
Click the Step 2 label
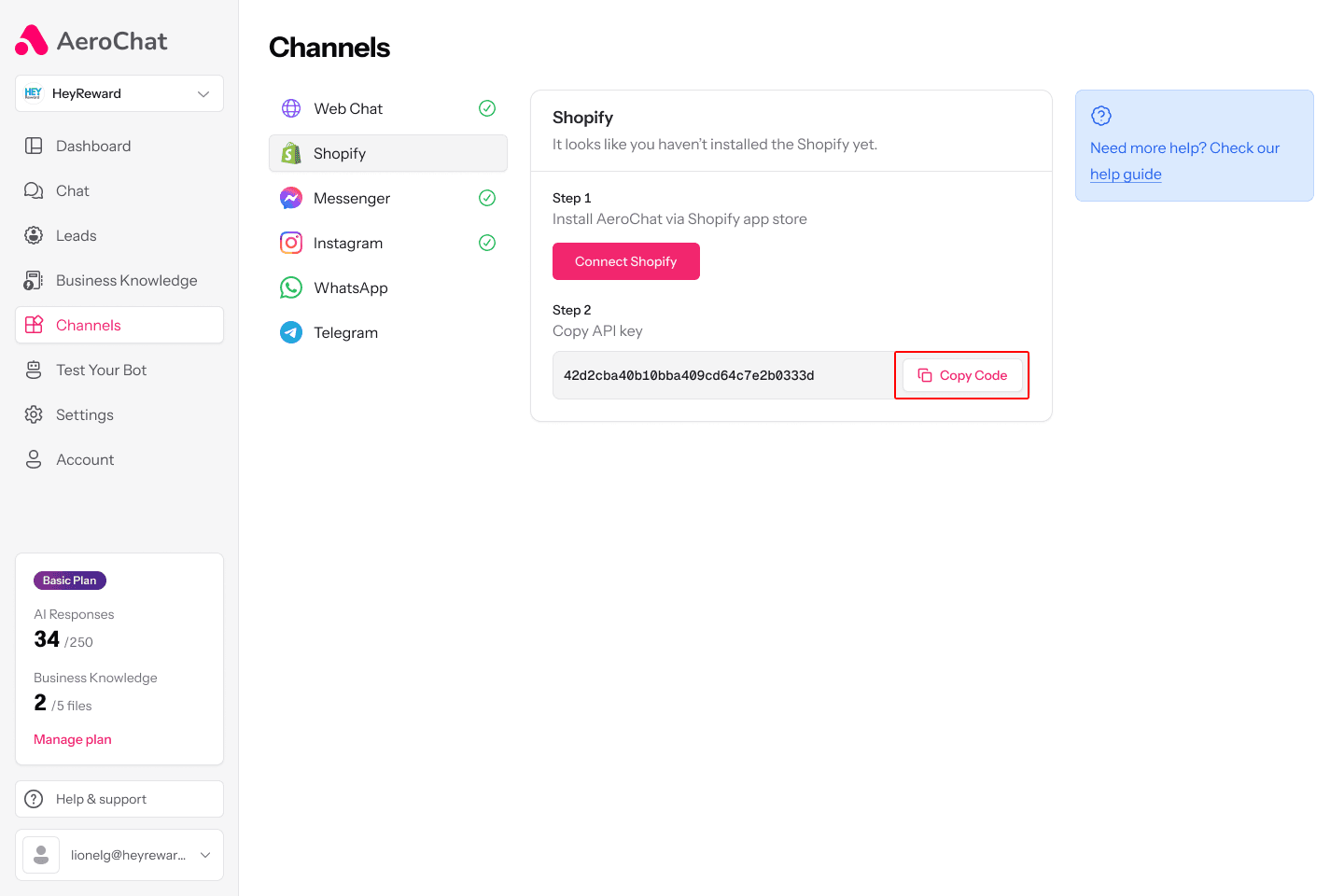[x=572, y=310]
